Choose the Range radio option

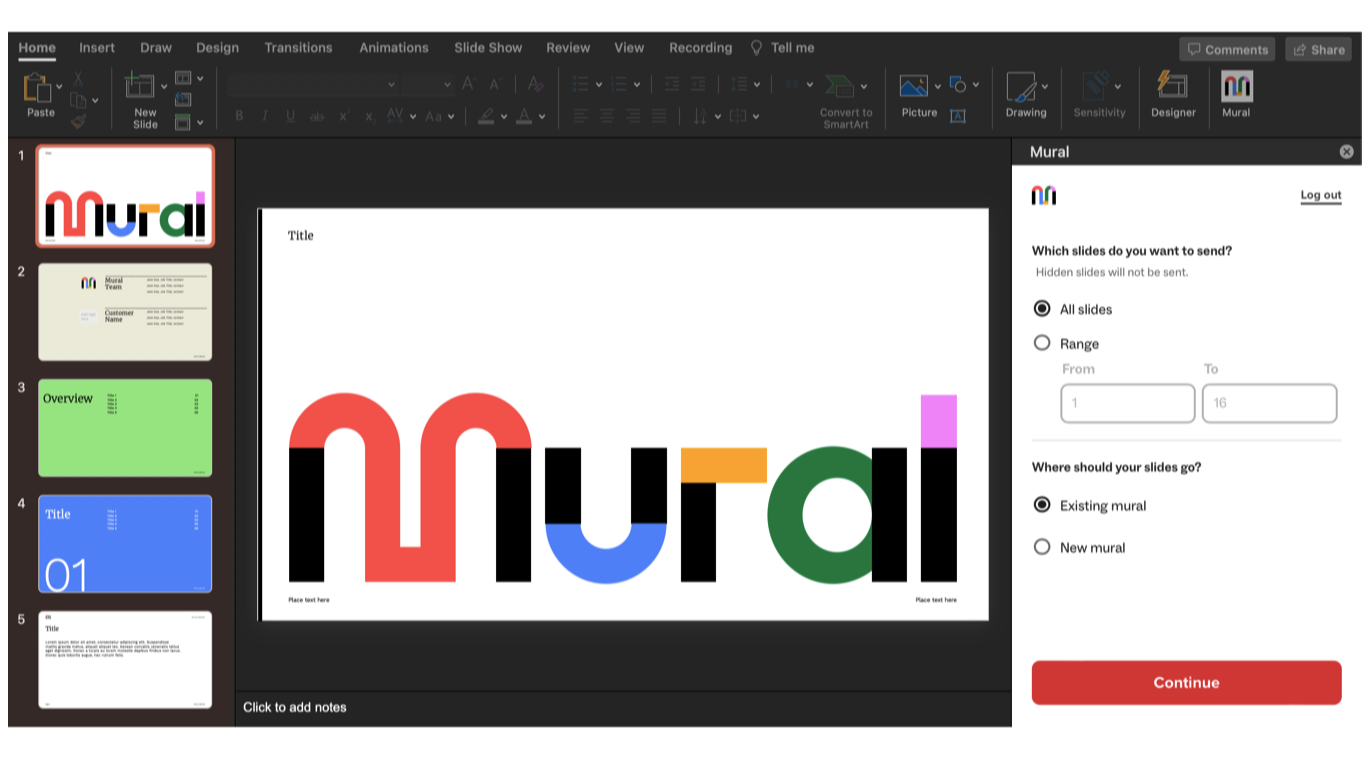tap(1042, 343)
